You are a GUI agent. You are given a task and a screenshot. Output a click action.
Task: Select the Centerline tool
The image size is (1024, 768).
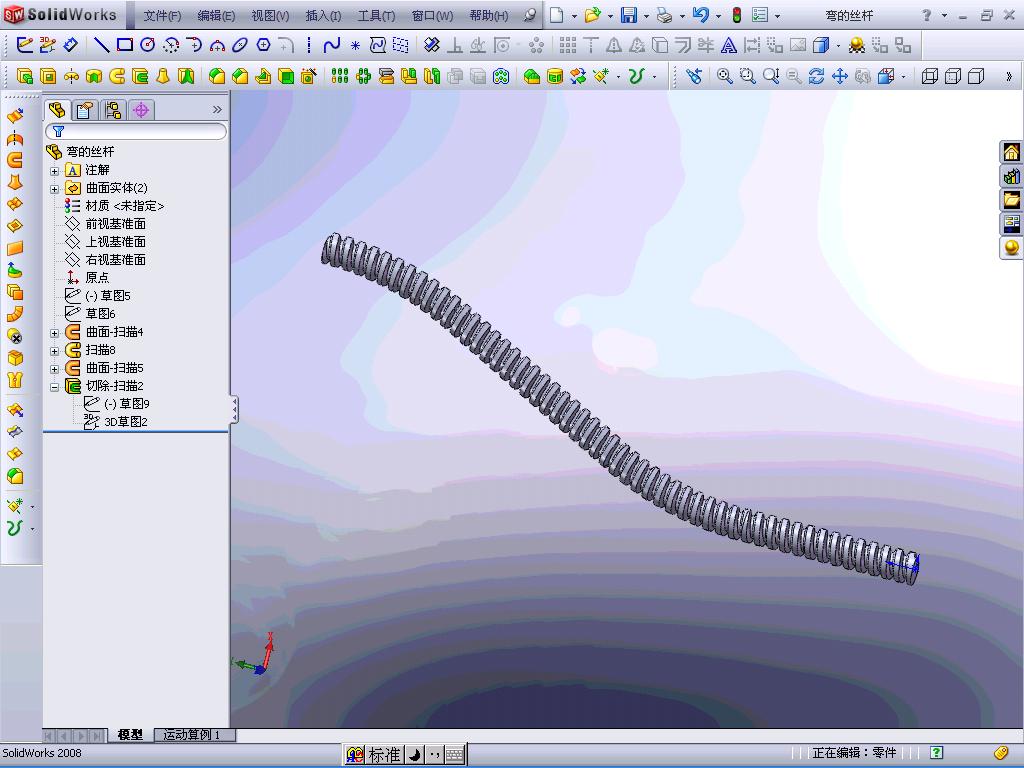coord(308,45)
